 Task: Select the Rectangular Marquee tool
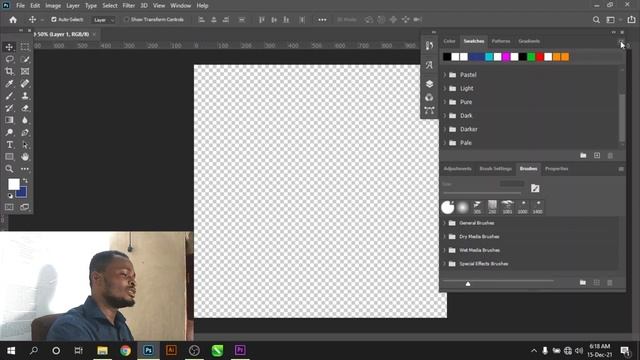[x=25, y=47]
